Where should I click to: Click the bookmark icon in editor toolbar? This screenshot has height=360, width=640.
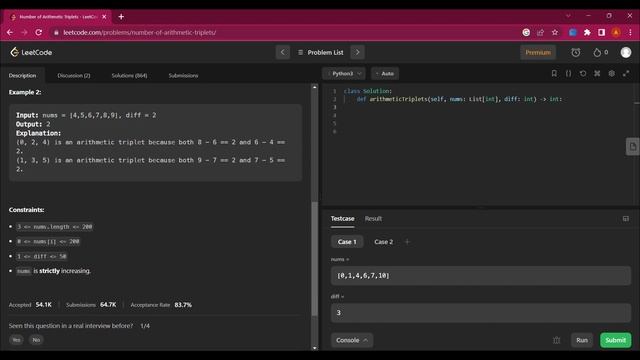[554, 73]
